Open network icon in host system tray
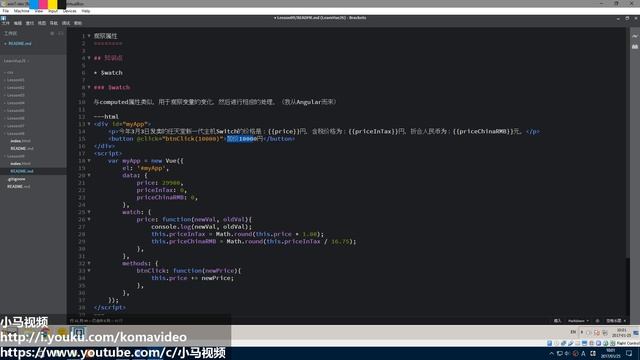This screenshot has height=360, width=640. click(560, 353)
